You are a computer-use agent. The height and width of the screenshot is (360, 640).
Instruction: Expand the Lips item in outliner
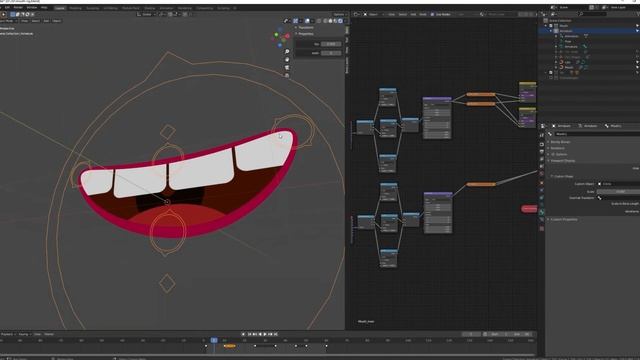coord(556,62)
